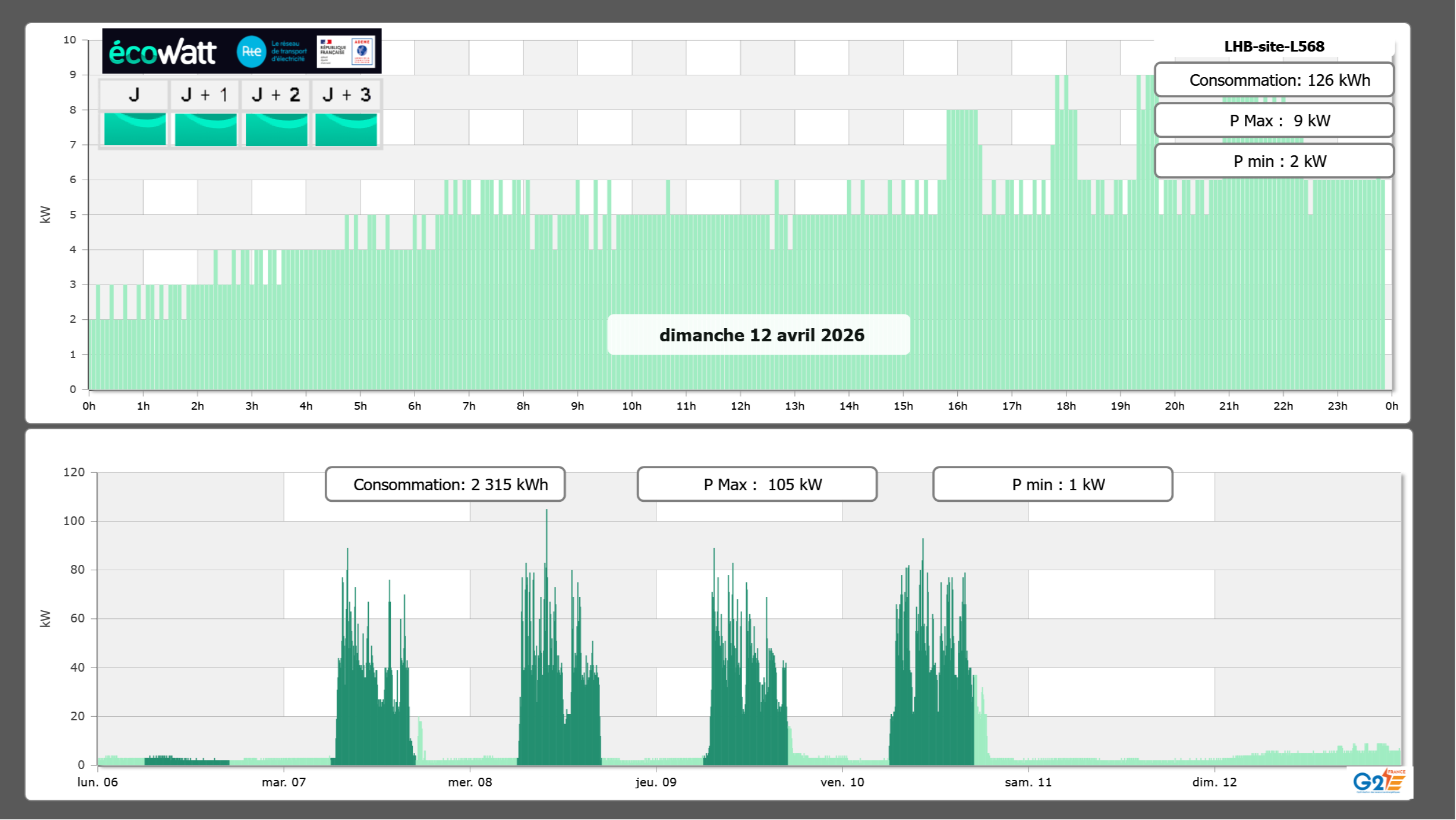This screenshot has width=1456, height=820.
Task: Click the mer. 08 marker on weekly axis
Action: click(x=470, y=782)
